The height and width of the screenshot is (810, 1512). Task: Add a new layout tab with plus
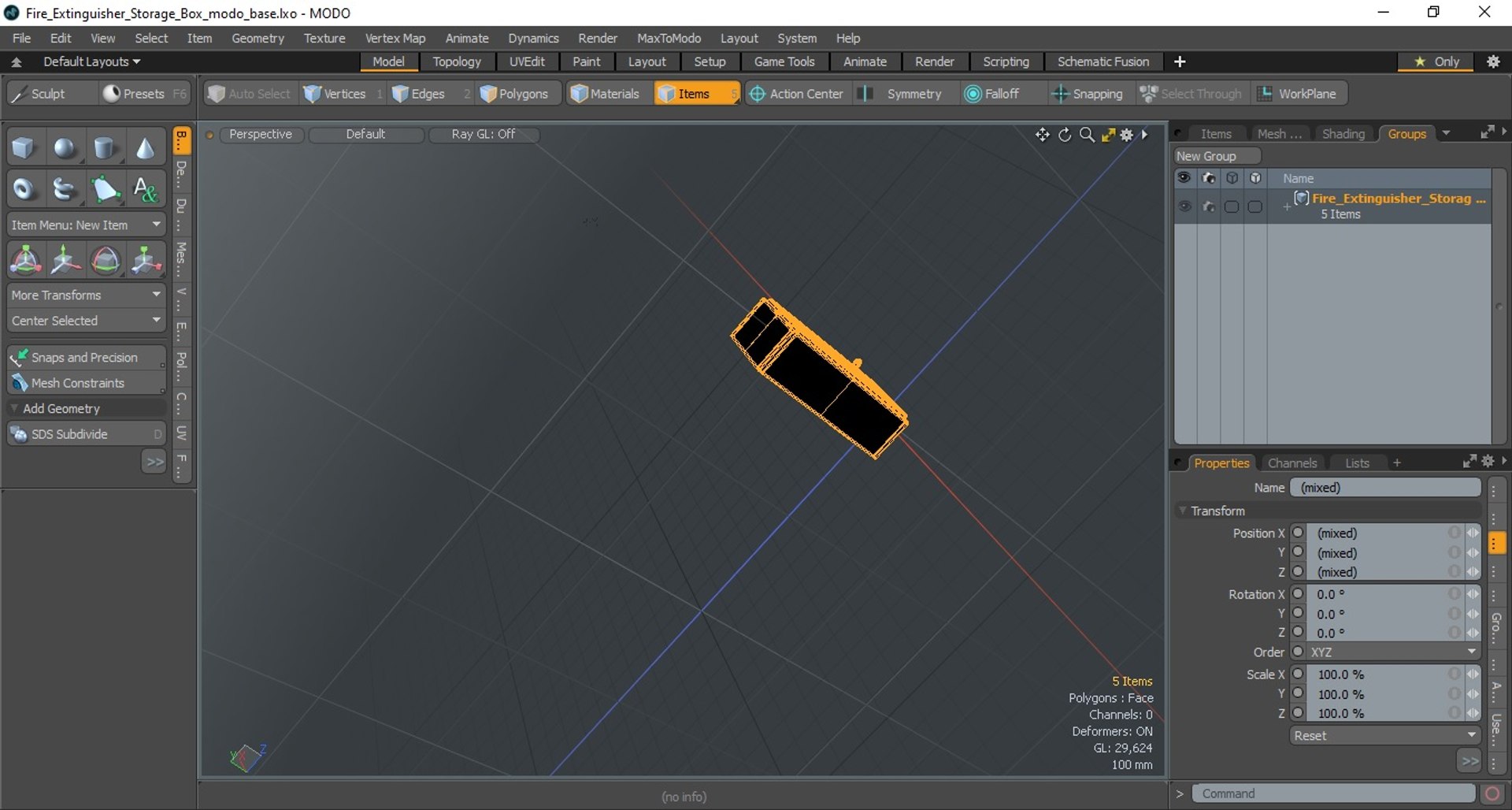click(x=1180, y=61)
